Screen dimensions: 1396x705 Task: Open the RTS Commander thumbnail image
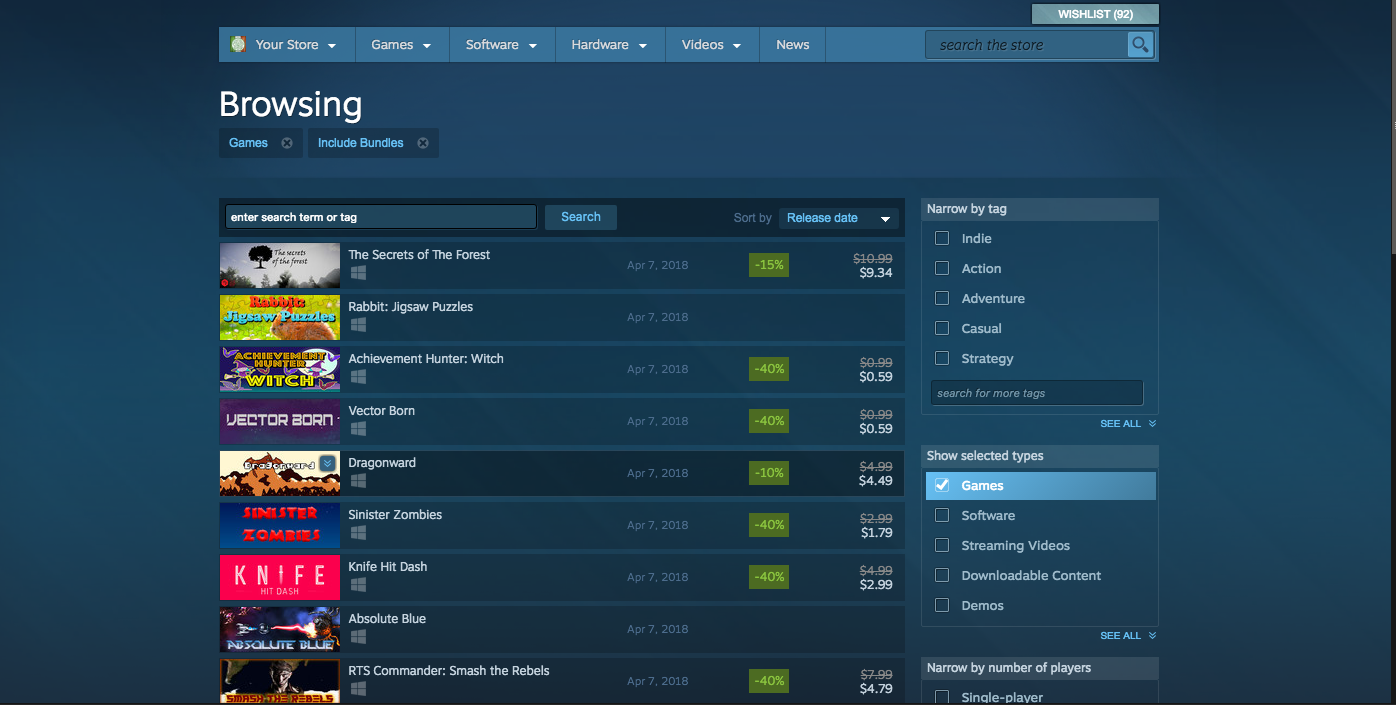pos(280,681)
